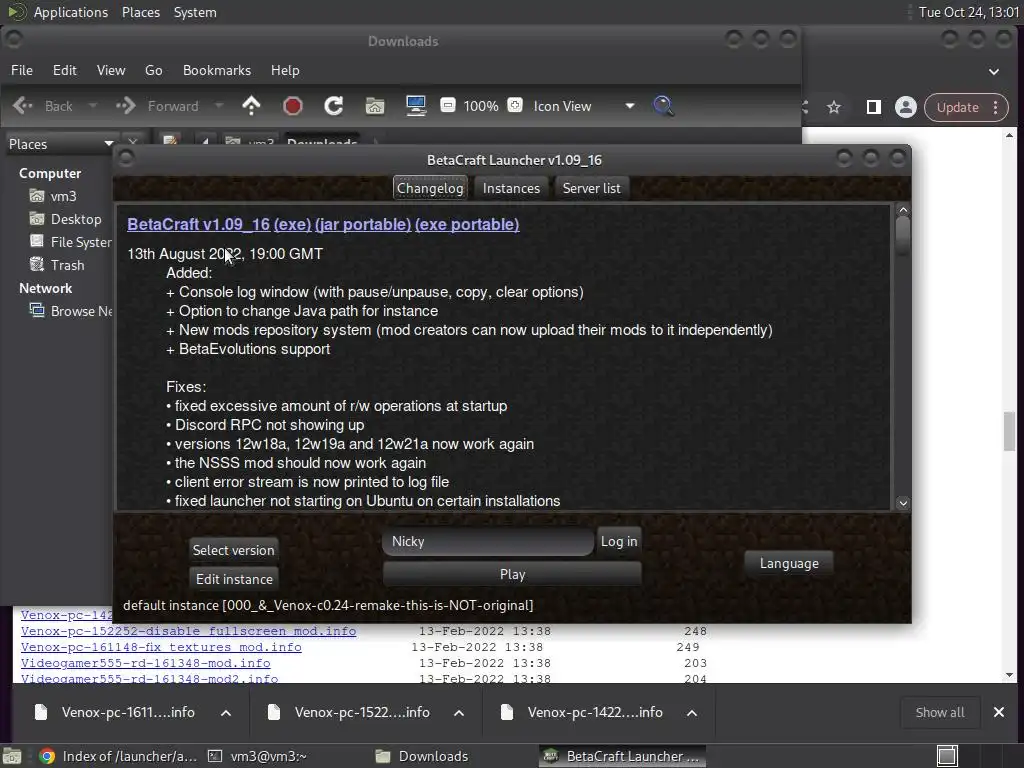This screenshot has width=1024, height=768.
Task: Open the Home folder icon
Action: coord(375,106)
